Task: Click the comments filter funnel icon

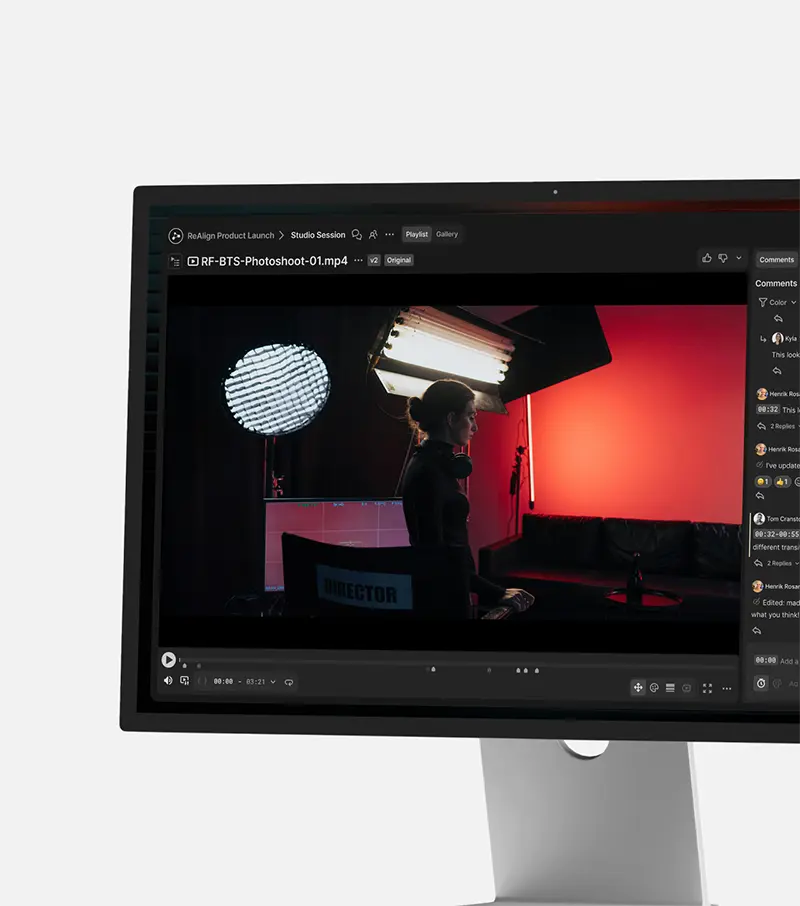Action: pos(762,302)
